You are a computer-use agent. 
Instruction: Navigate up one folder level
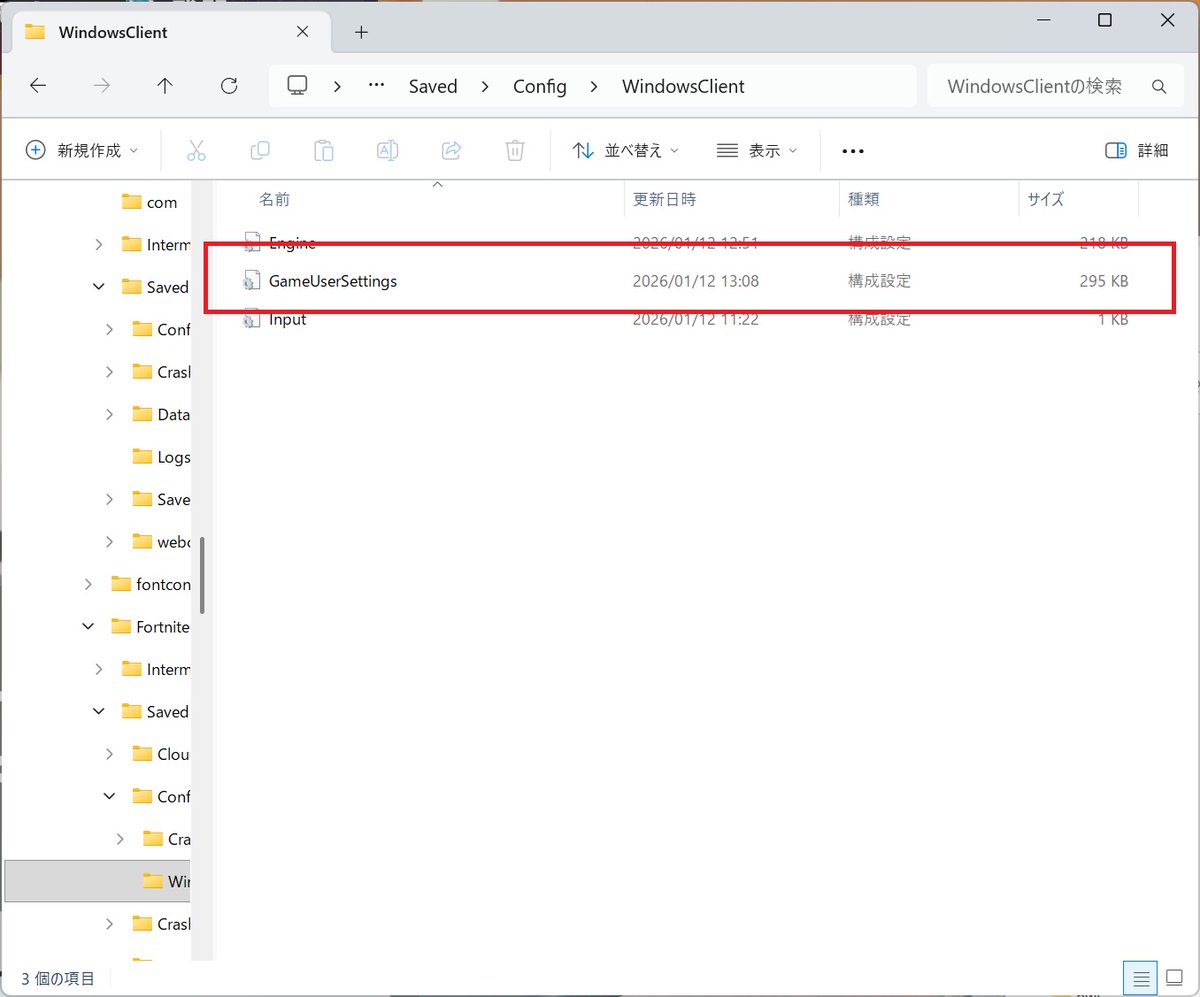pyautogui.click(x=165, y=86)
